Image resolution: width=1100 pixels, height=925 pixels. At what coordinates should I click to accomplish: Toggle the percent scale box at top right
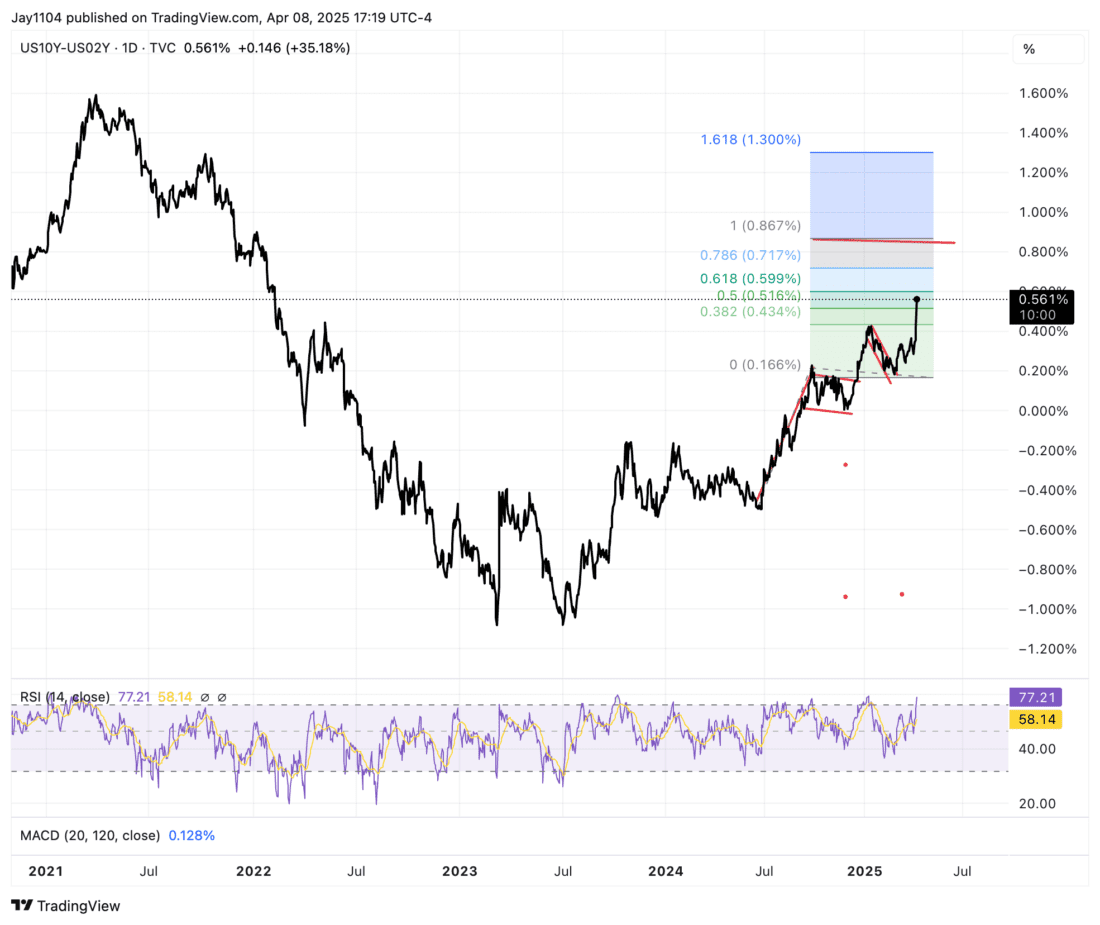(x=1048, y=49)
